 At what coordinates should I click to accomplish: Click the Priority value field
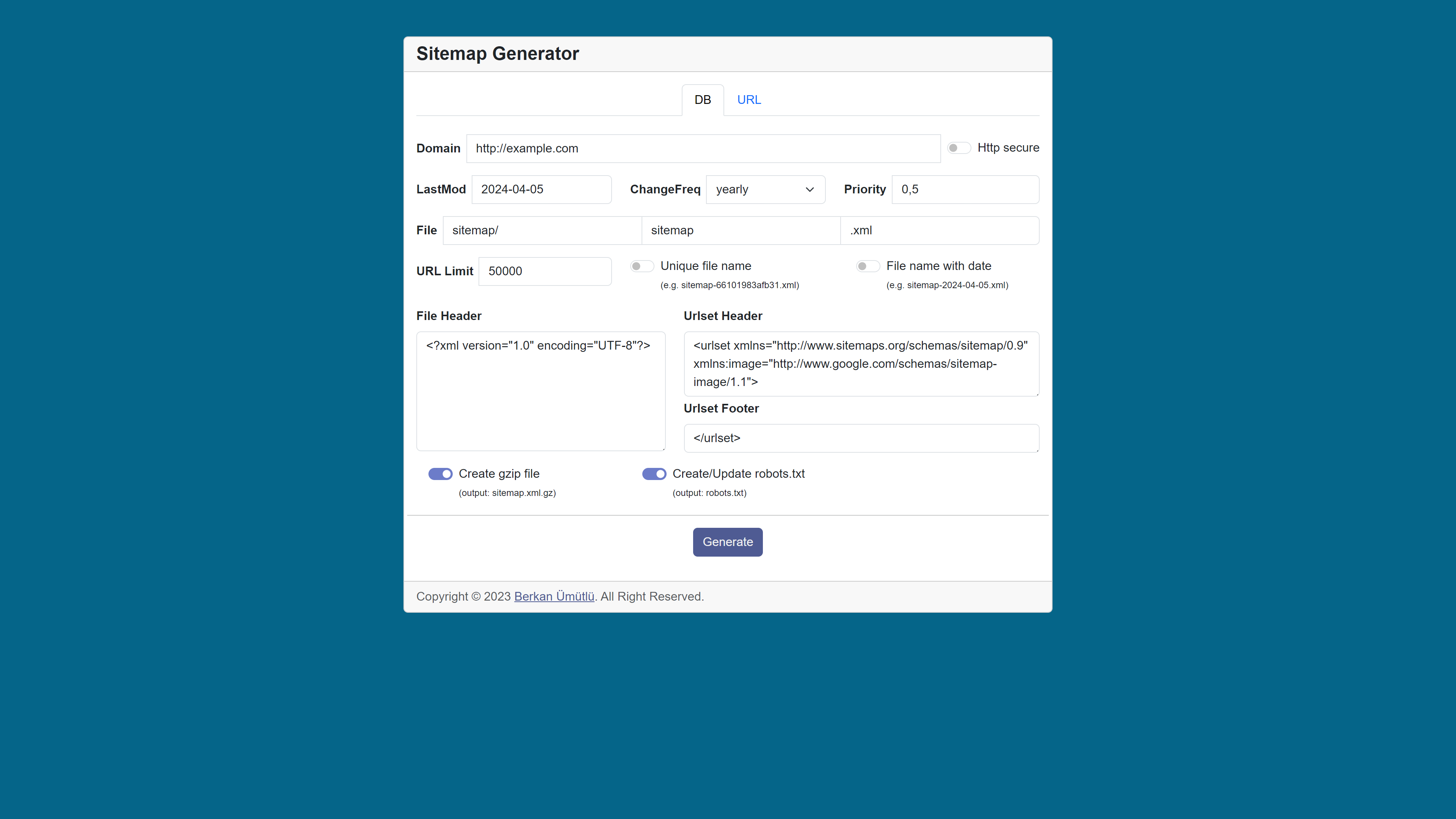click(964, 189)
